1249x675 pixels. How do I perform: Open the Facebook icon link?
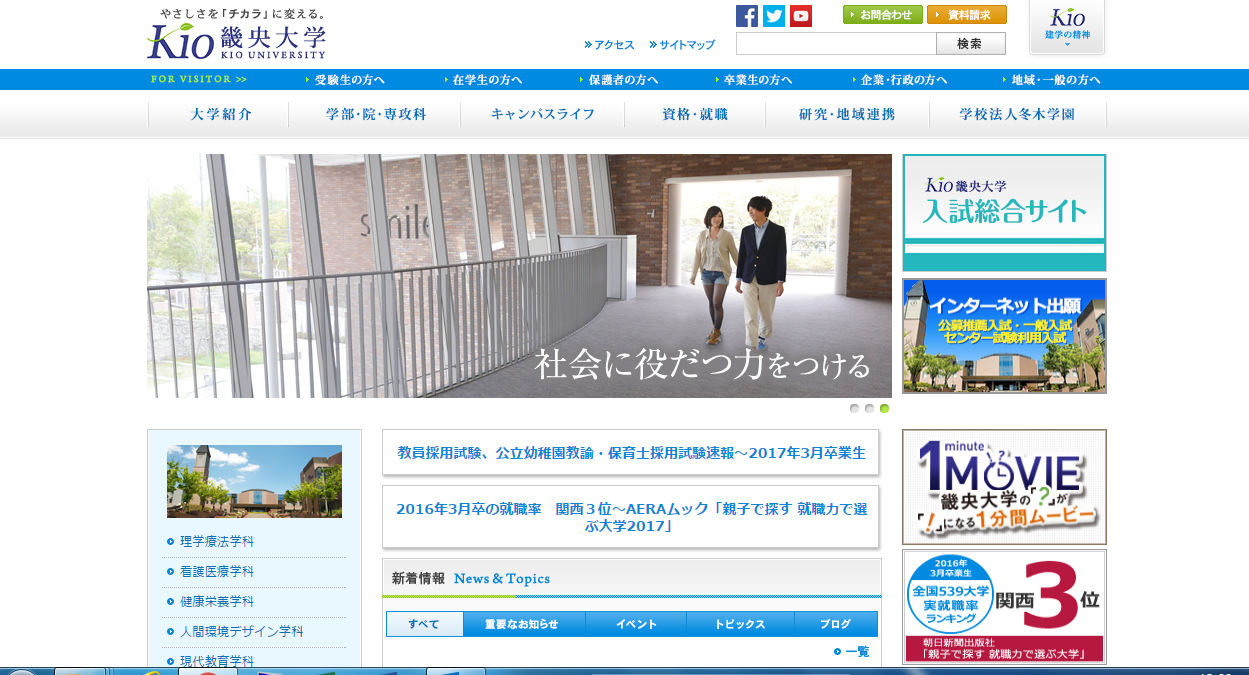pyautogui.click(x=746, y=16)
